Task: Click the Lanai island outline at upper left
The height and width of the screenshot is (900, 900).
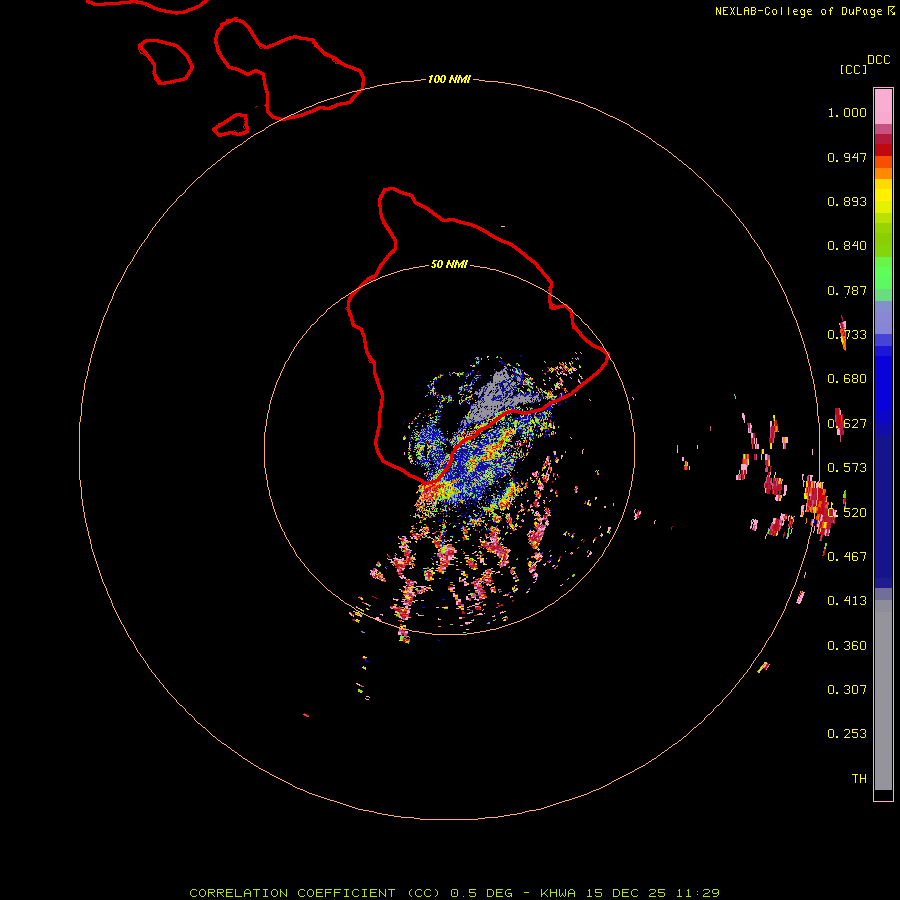Action: coord(165,61)
